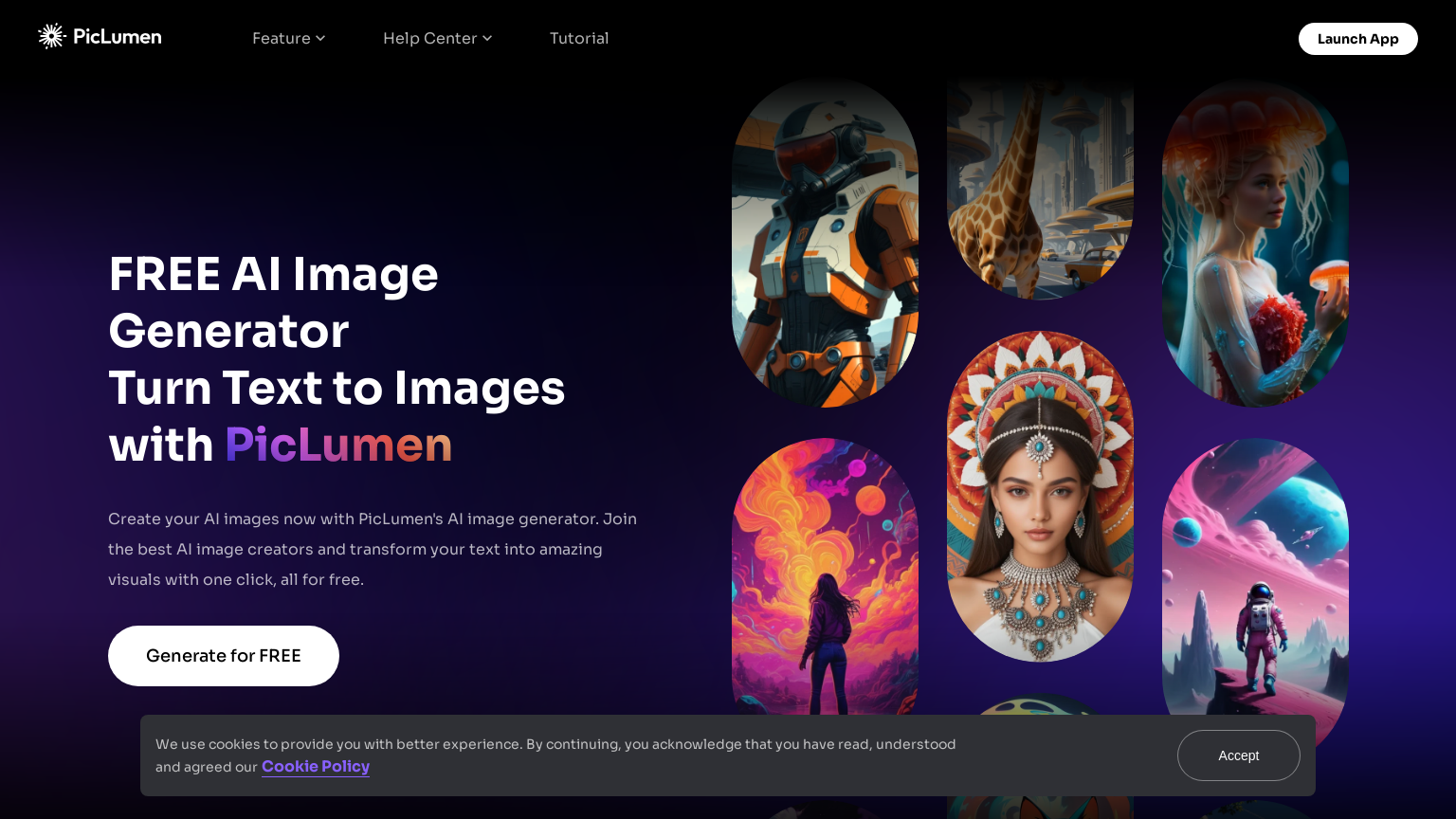1456x819 pixels.
Task: Open the Cookie Policy link
Action: tap(316, 767)
